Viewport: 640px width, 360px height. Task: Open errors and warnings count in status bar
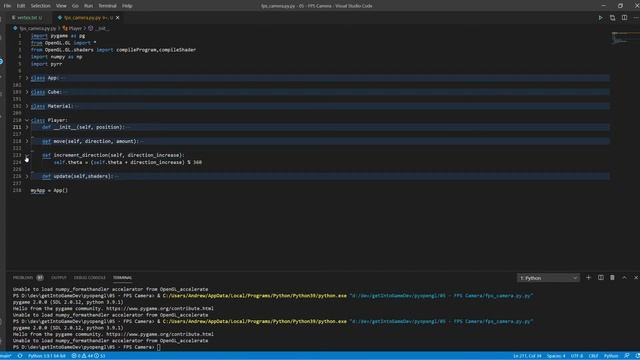(89, 356)
